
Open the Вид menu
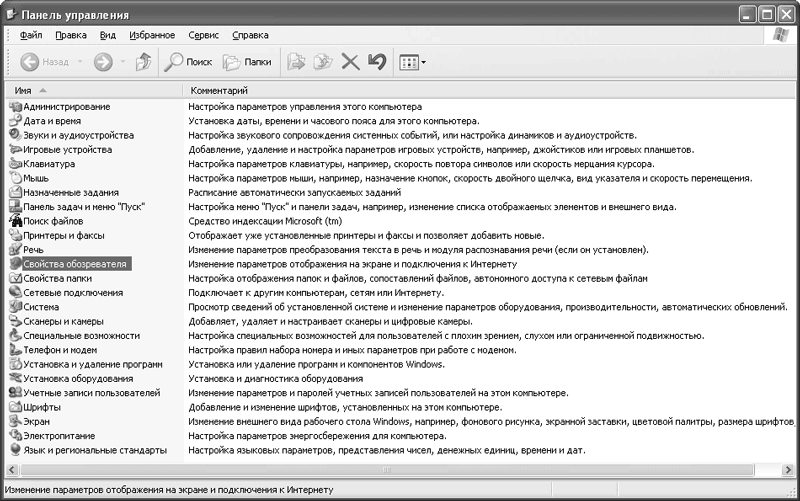tap(108, 35)
